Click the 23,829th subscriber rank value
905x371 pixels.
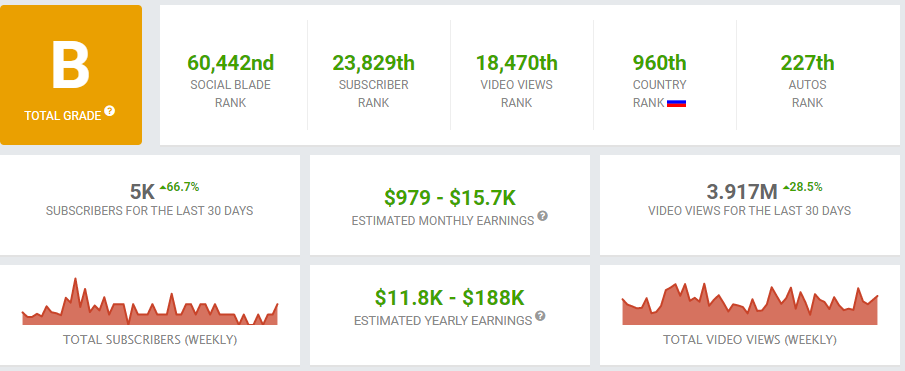tap(373, 62)
